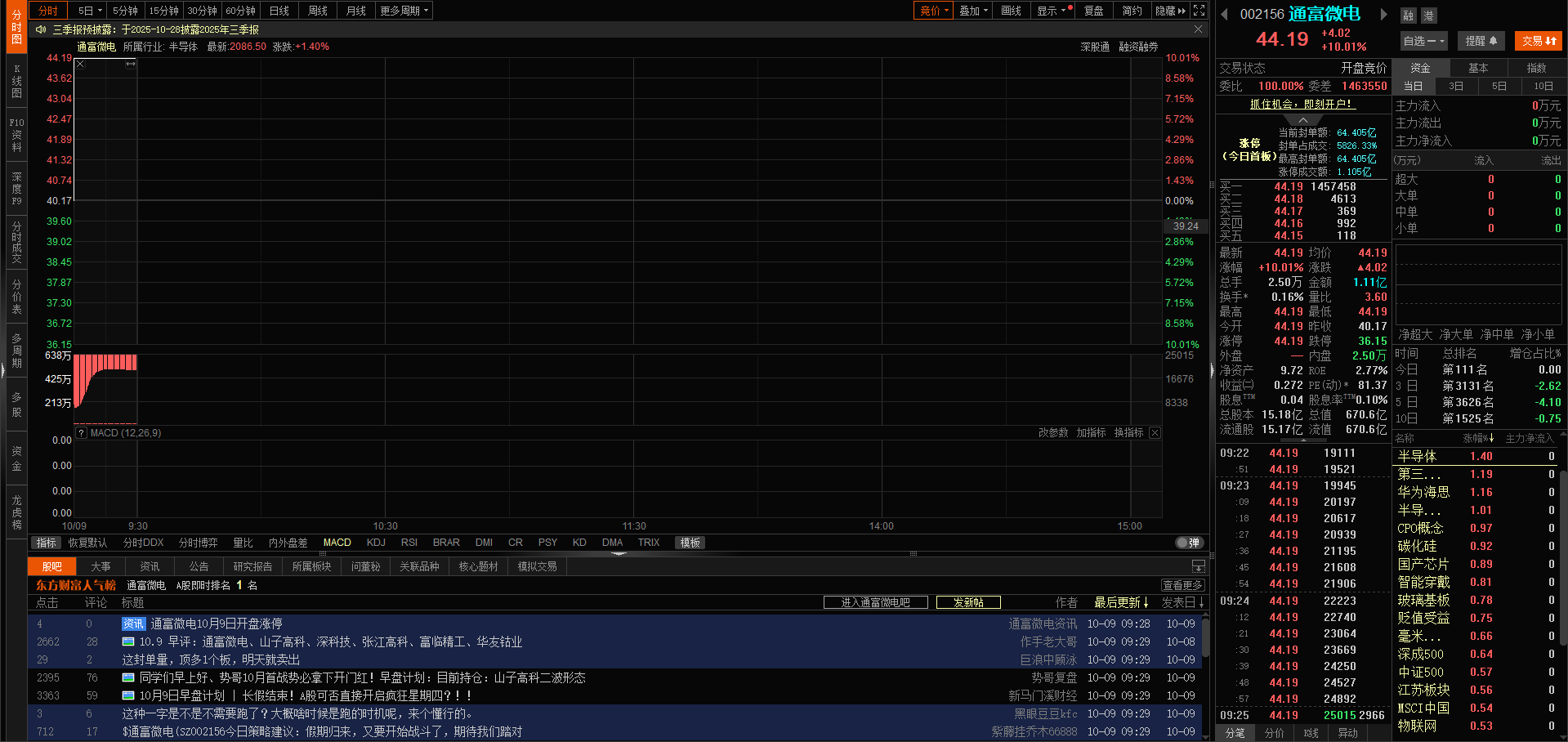1568x742 pixels.
Task: Click the 融资融券 label above chart
Action: coord(1138,47)
